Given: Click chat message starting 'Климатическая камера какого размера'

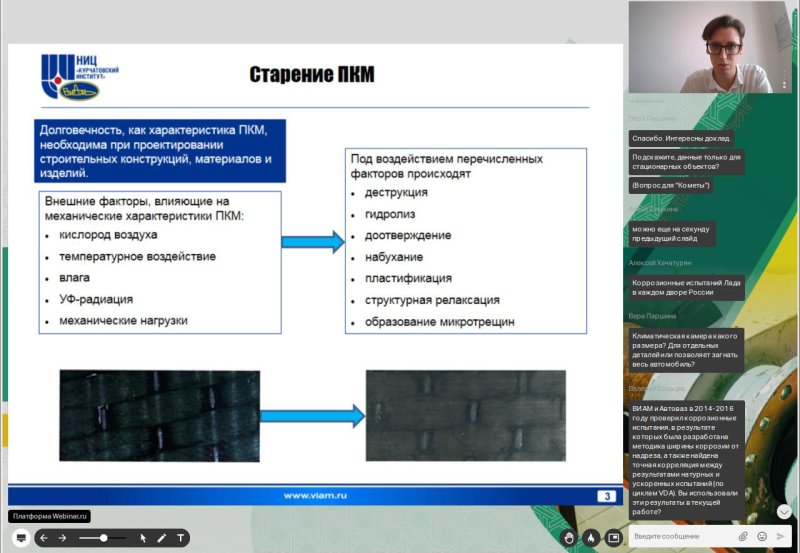Looking at the screenshot, I should pyautogui.click(x=686, y=350).
